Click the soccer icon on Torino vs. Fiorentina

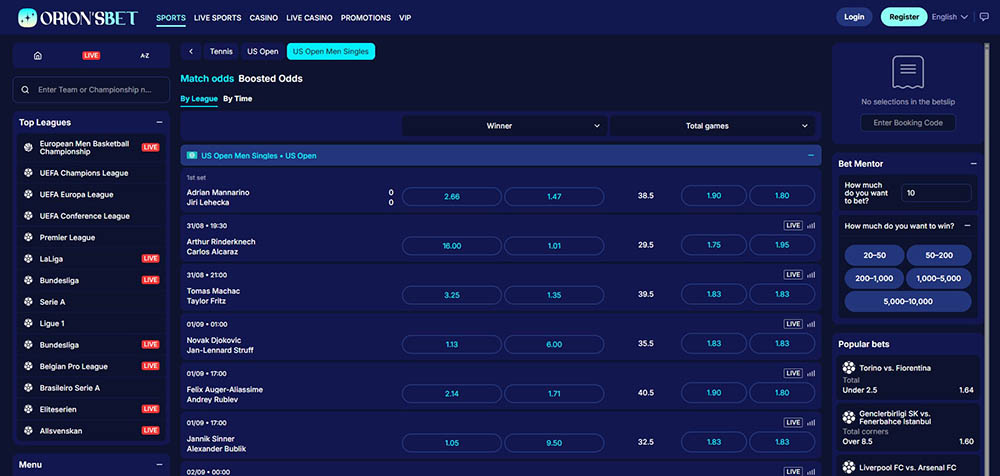point(848,368)
